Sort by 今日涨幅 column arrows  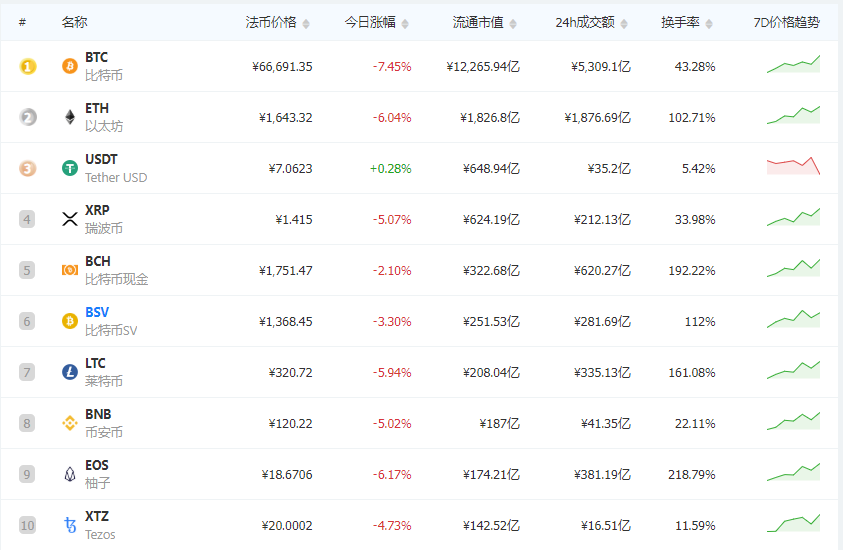pyautogui.click(x=405, y=23)
